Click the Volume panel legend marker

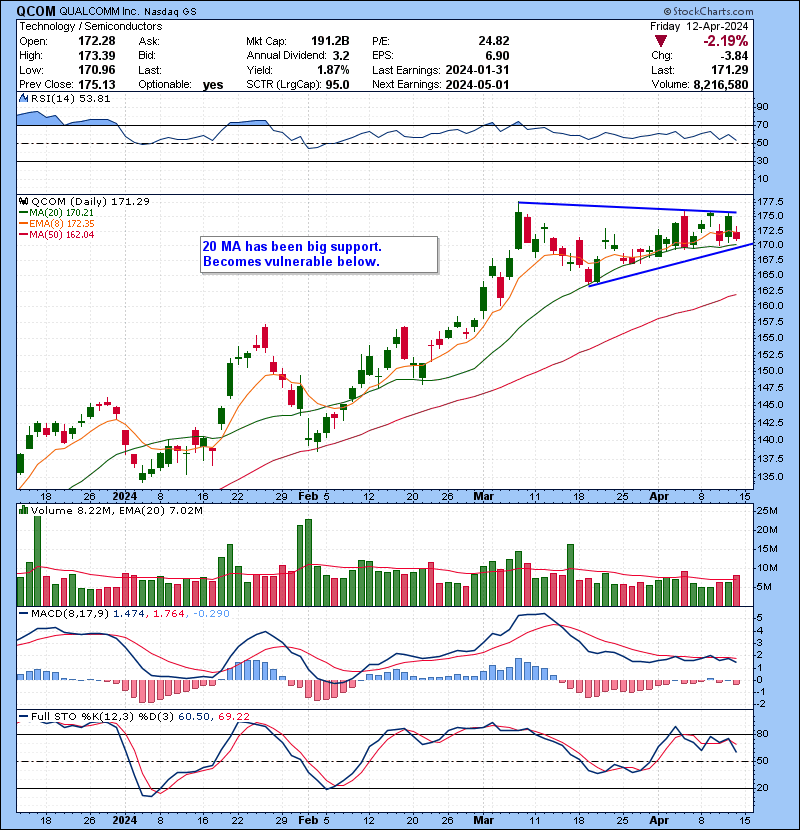[x=21, y=511]
